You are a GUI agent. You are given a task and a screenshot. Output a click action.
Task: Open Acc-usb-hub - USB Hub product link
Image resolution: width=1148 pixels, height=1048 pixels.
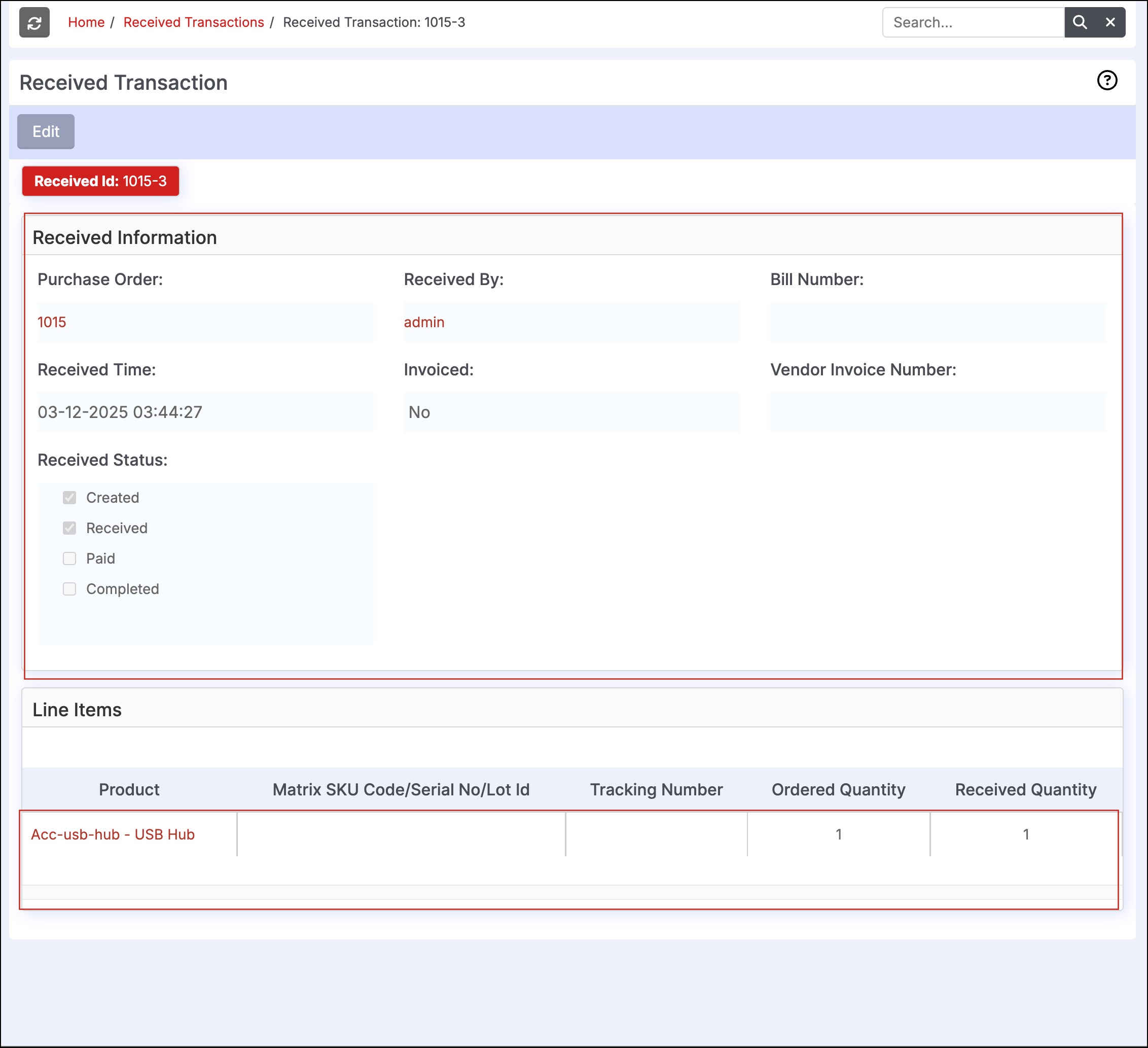[113, 834]
